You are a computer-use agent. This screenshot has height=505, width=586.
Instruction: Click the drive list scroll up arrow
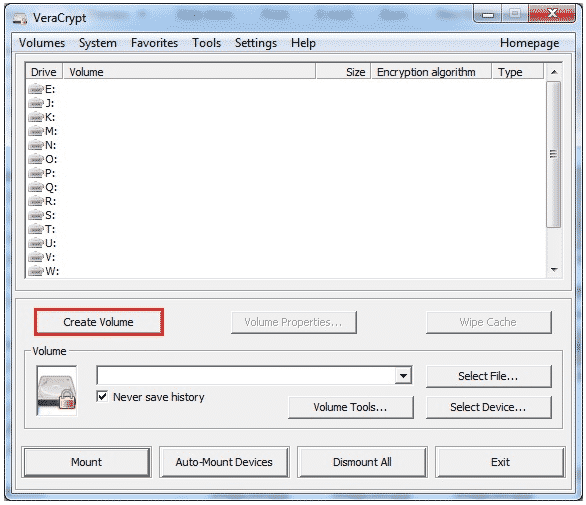pos(554,72)
